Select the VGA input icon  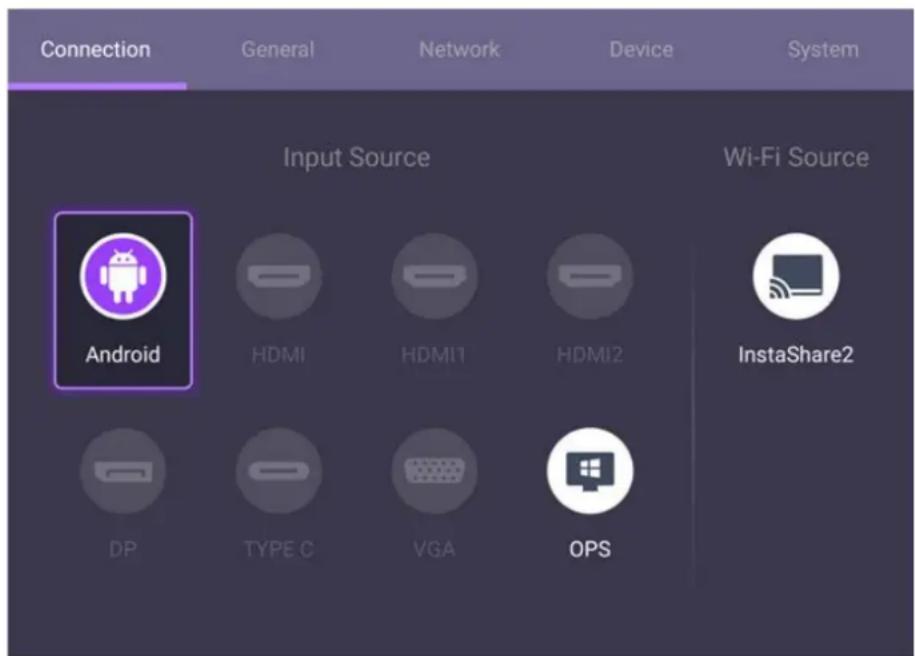435,471
